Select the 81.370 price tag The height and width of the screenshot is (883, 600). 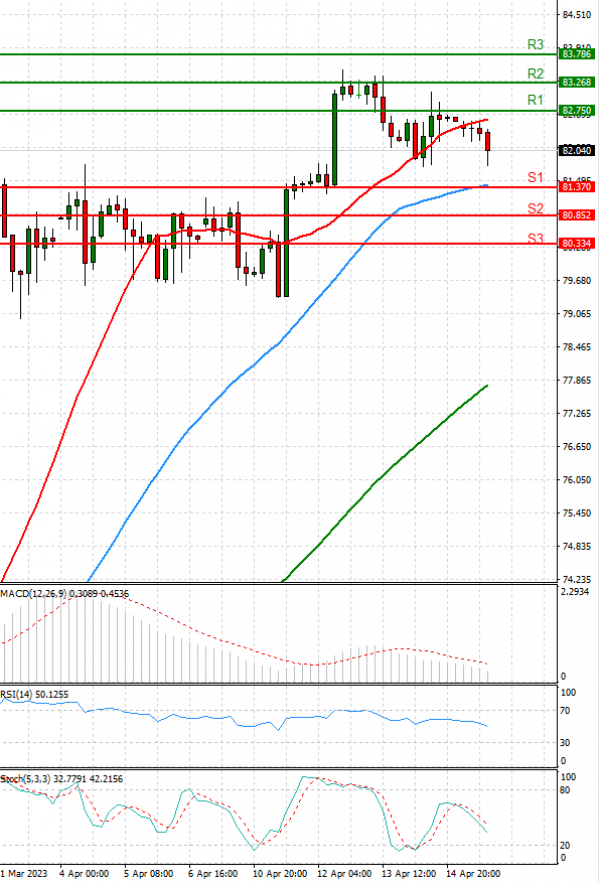pos(576,187)
